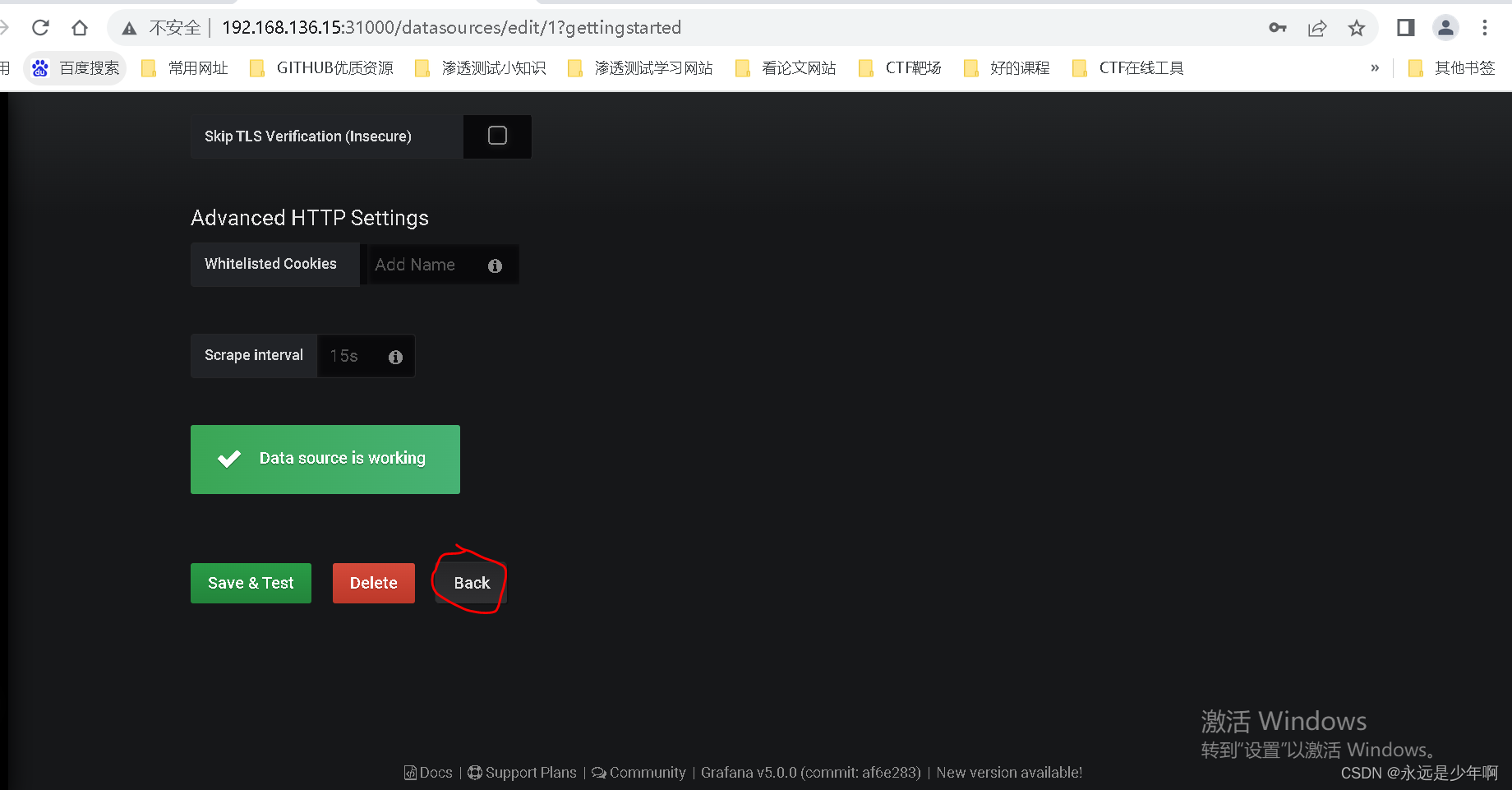Screen dimensions: 1512x790
Task: Click the Data source is working alert
Action: click(325, 460)
